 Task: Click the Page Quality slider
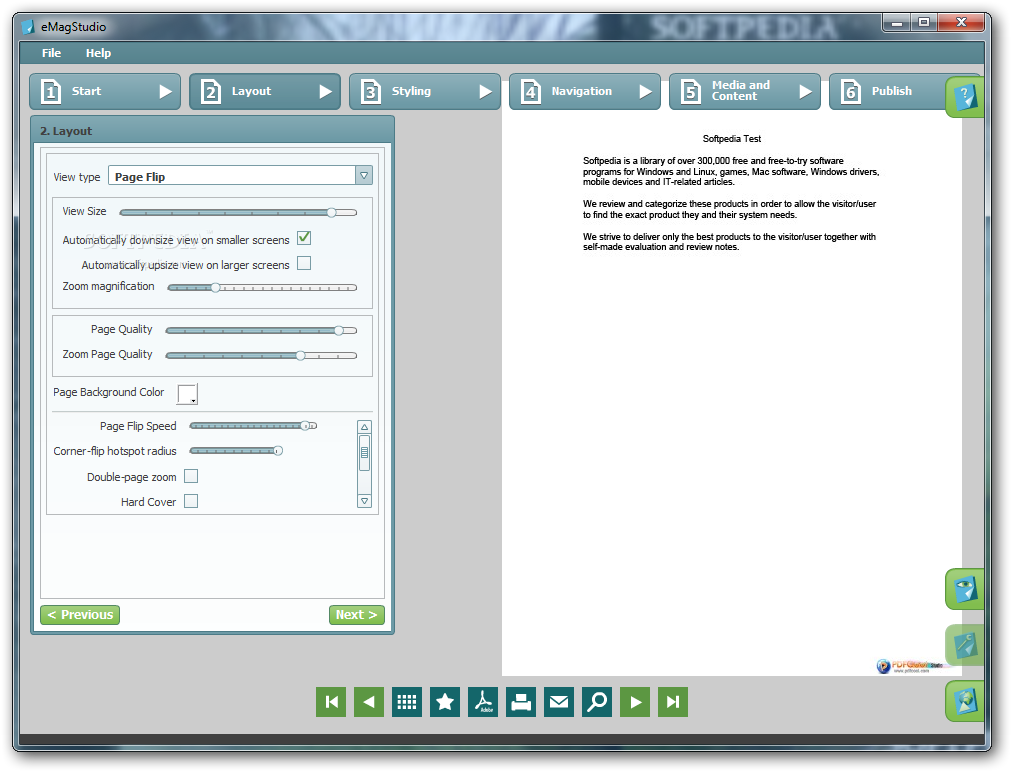pos(261,330)
